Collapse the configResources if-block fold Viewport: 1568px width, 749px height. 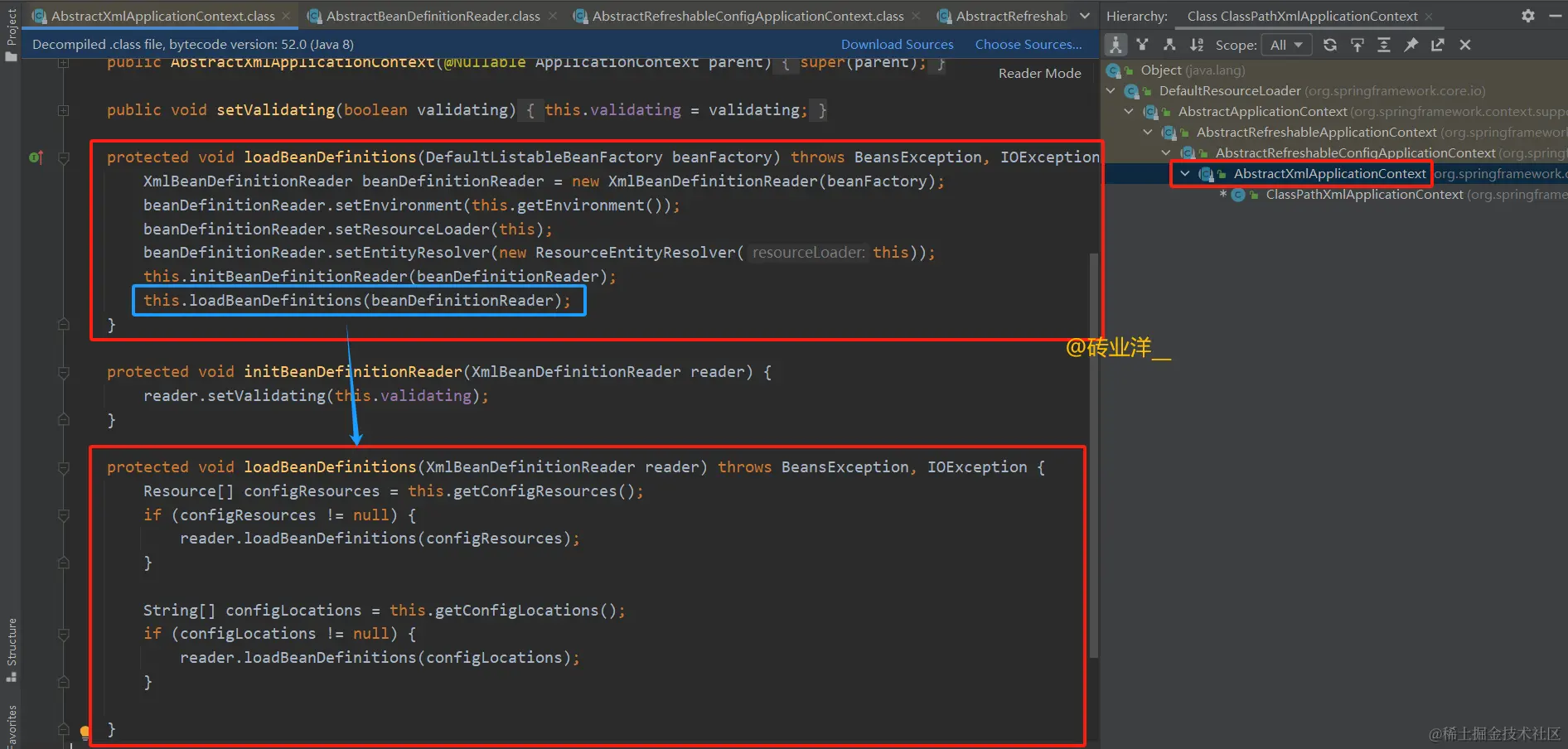point(64,515)
